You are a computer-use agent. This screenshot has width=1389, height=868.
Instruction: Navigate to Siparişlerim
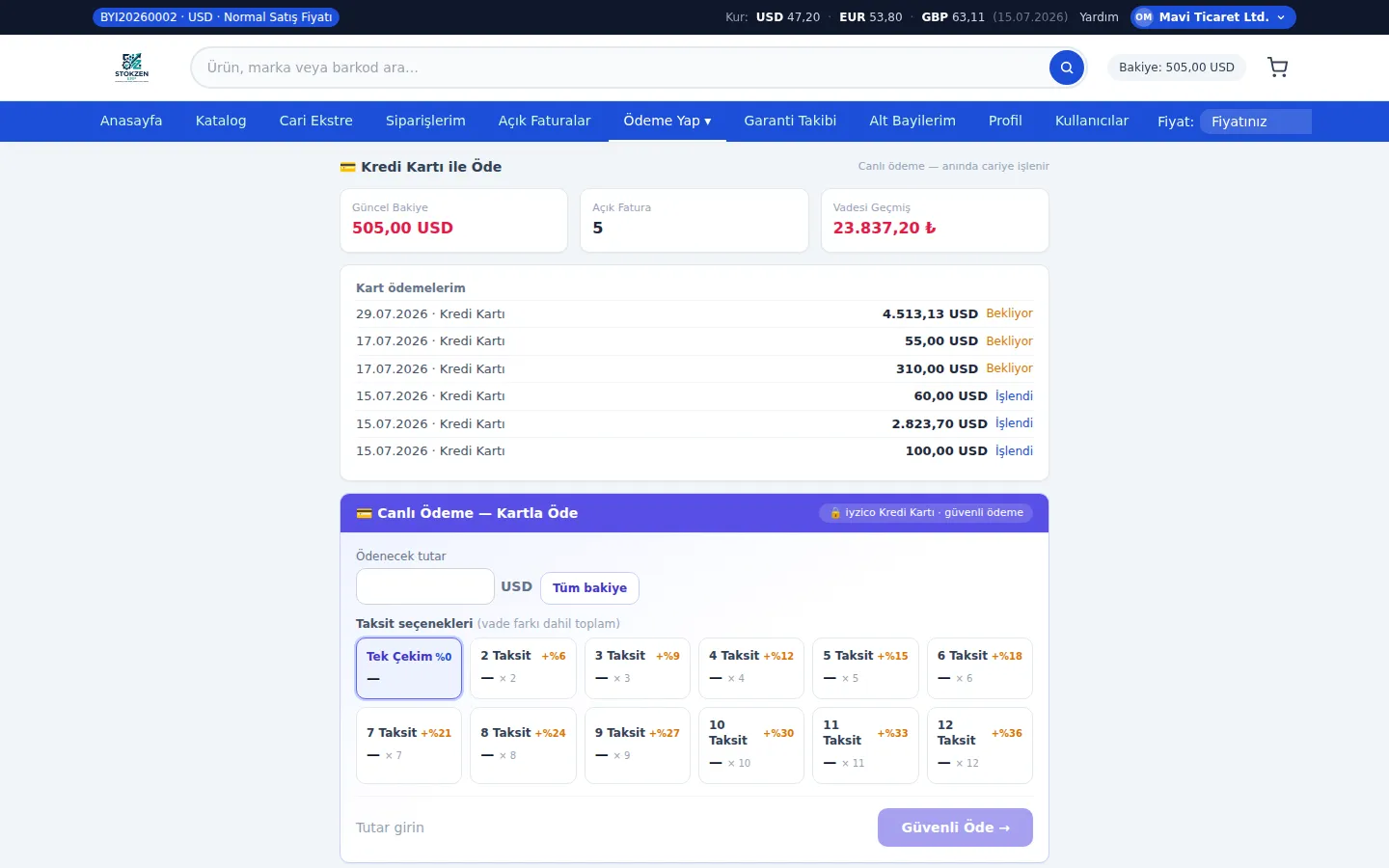425,121
